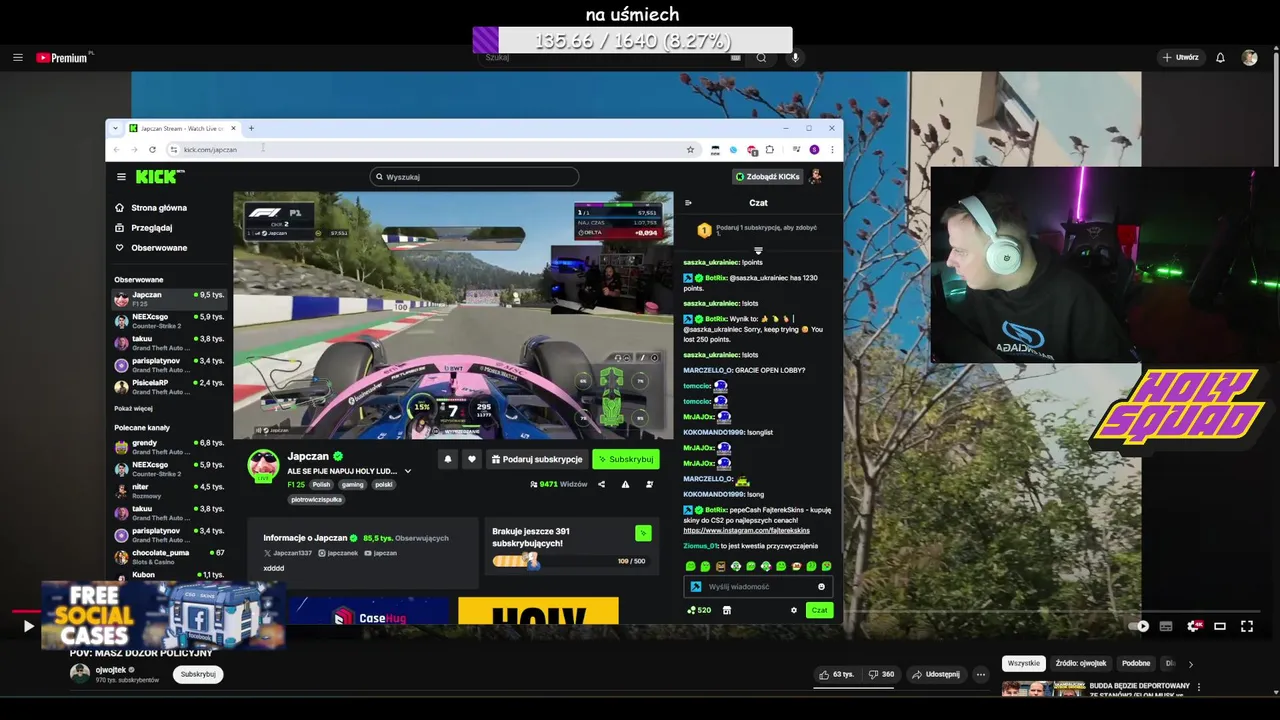Open a new browser tab with plus

tap(251, 128)
